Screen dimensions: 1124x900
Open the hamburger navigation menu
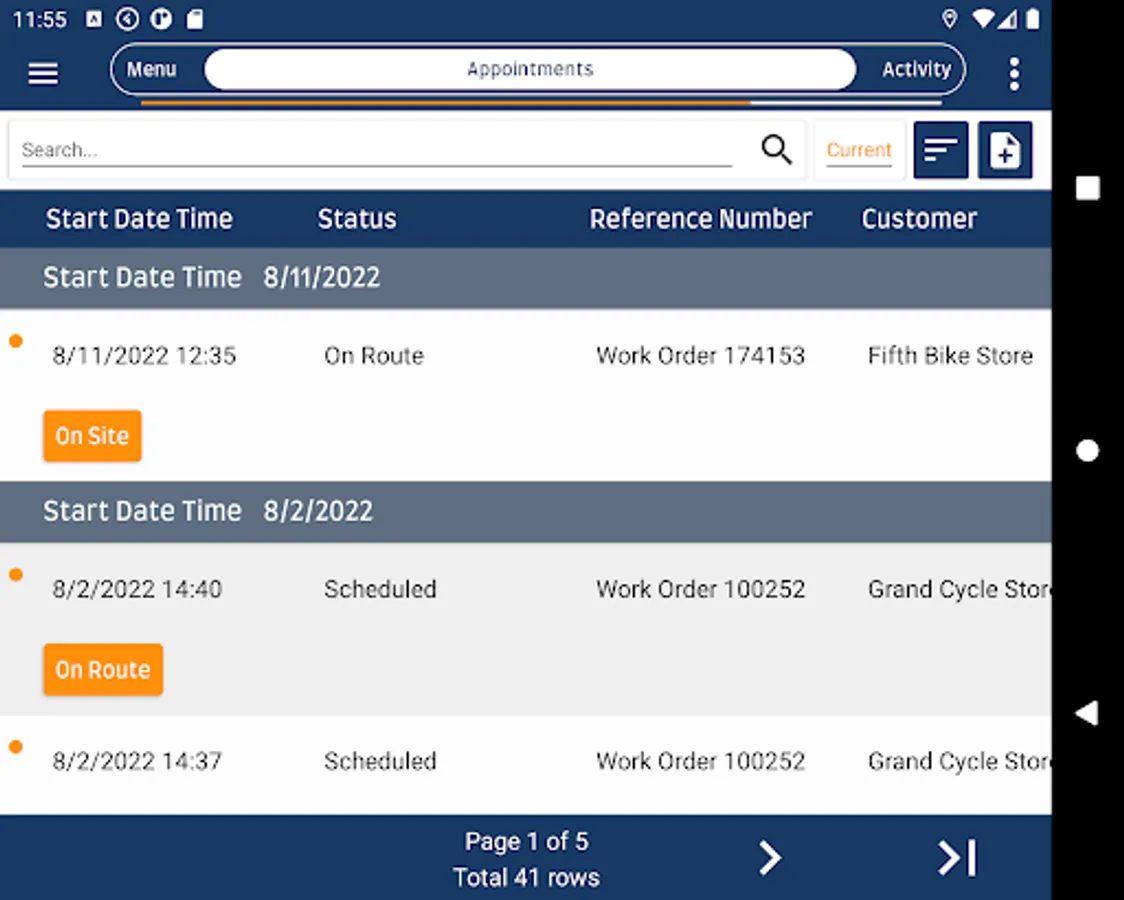[43, 73]
